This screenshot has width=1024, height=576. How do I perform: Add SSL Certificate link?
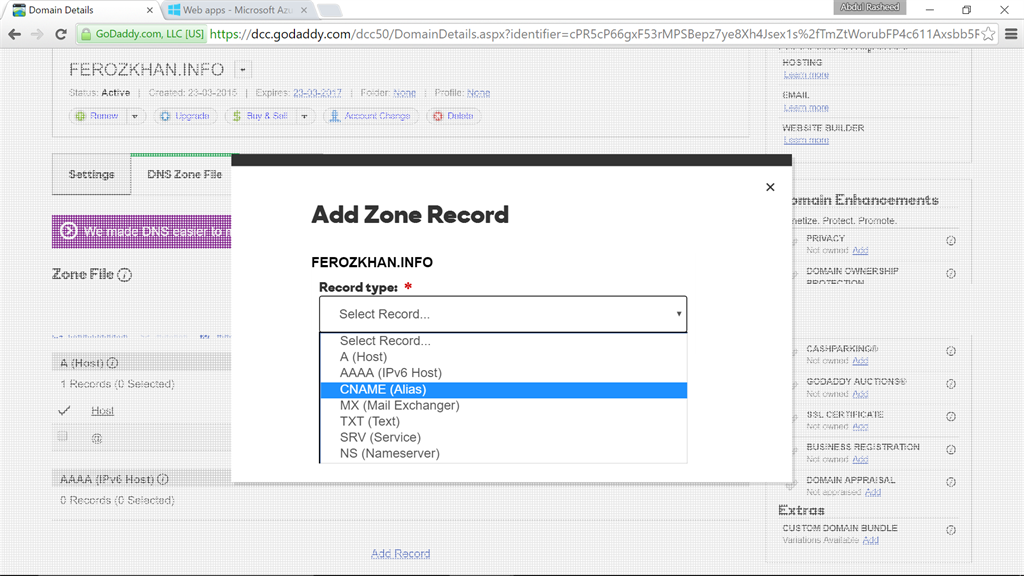click(860, 427)
